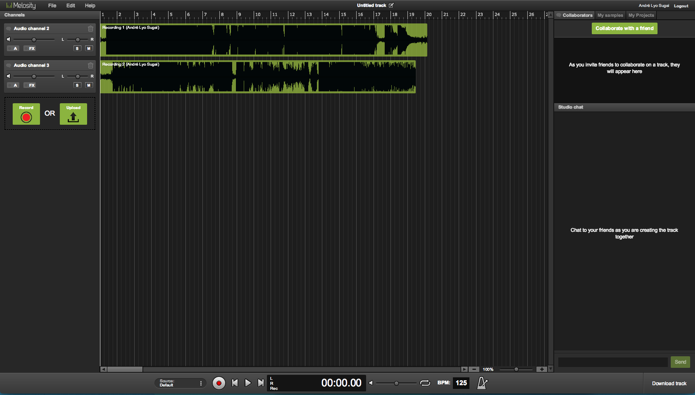Toggle the eye icon on Audio channel 2
Screen dimensions: 695x395
8,28
